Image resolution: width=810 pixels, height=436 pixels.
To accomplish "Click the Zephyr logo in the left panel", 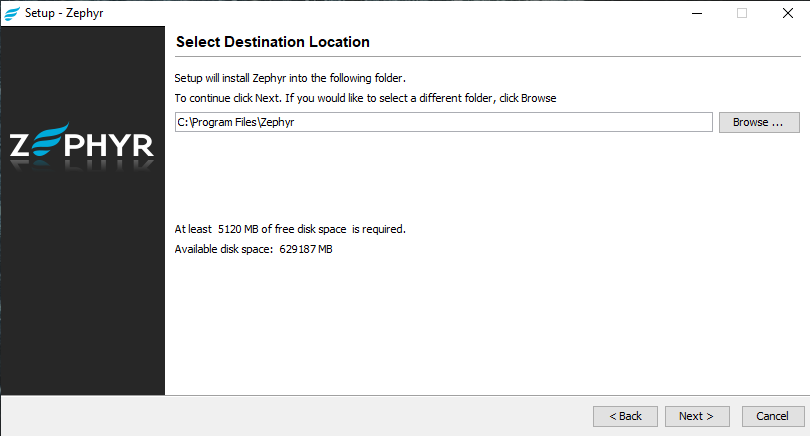I will coord(82,146).
